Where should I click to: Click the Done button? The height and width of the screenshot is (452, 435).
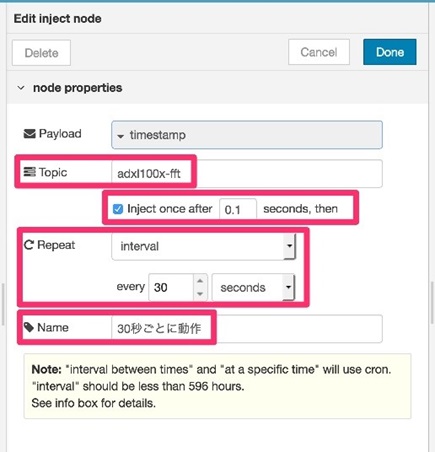[x=390, y=52]
